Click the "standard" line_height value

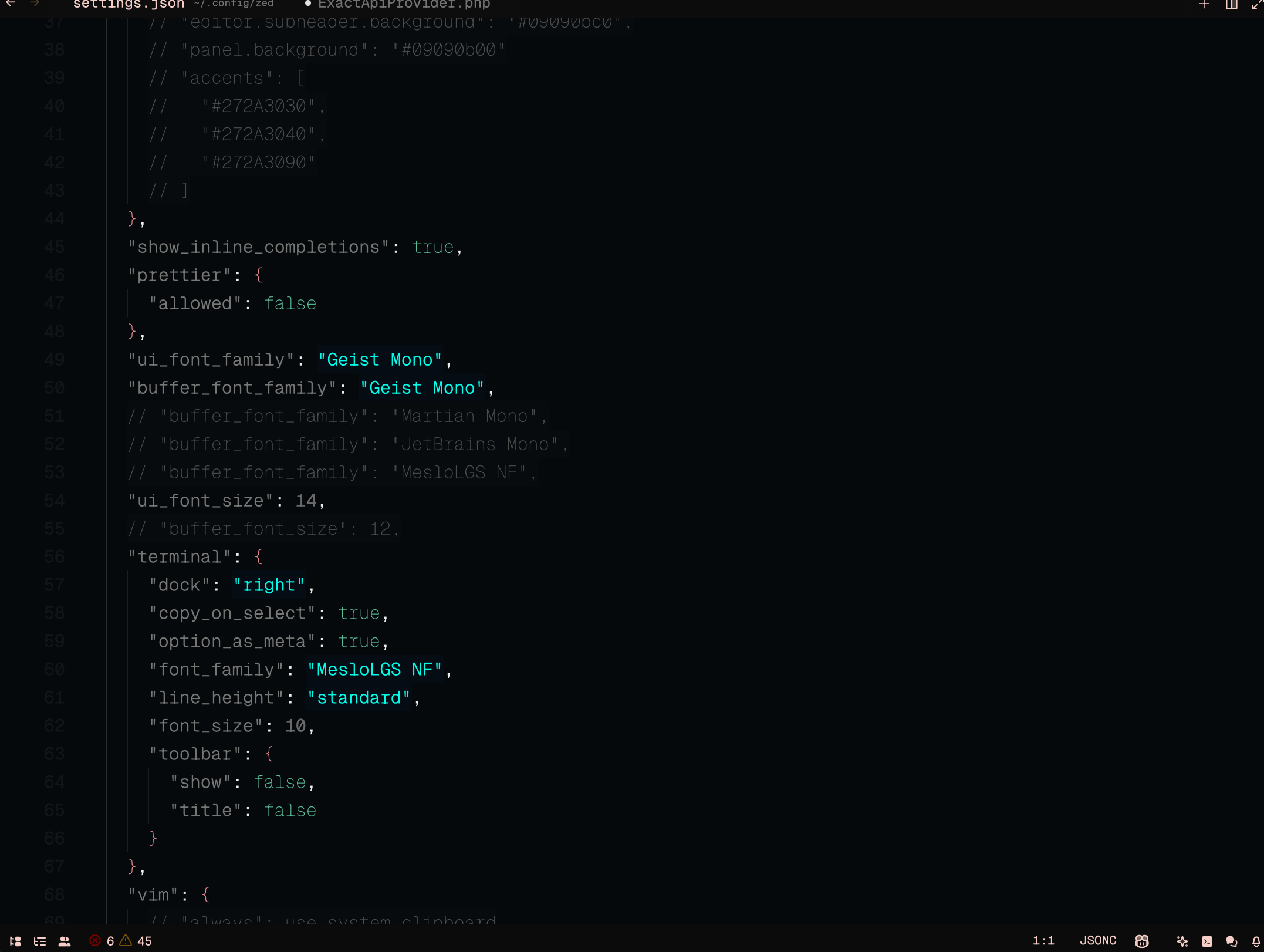(x=359, y=698)
